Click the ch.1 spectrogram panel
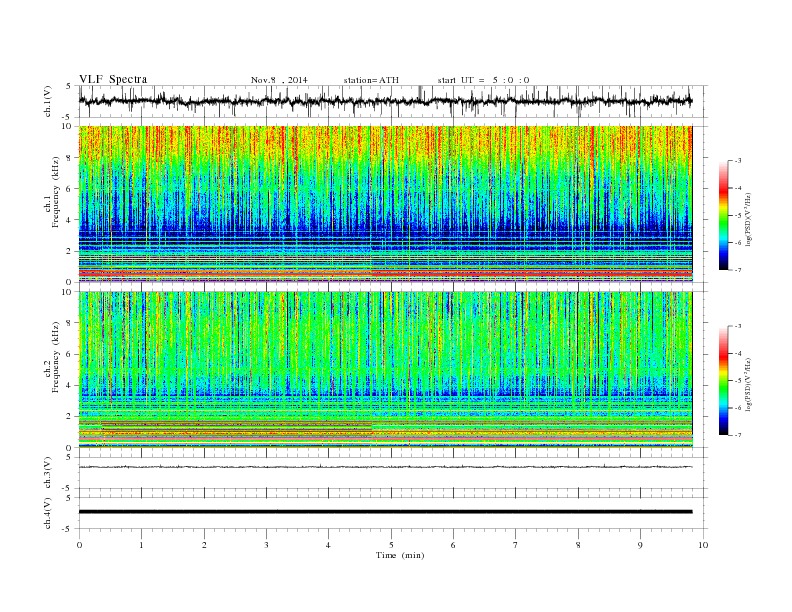 385,204
